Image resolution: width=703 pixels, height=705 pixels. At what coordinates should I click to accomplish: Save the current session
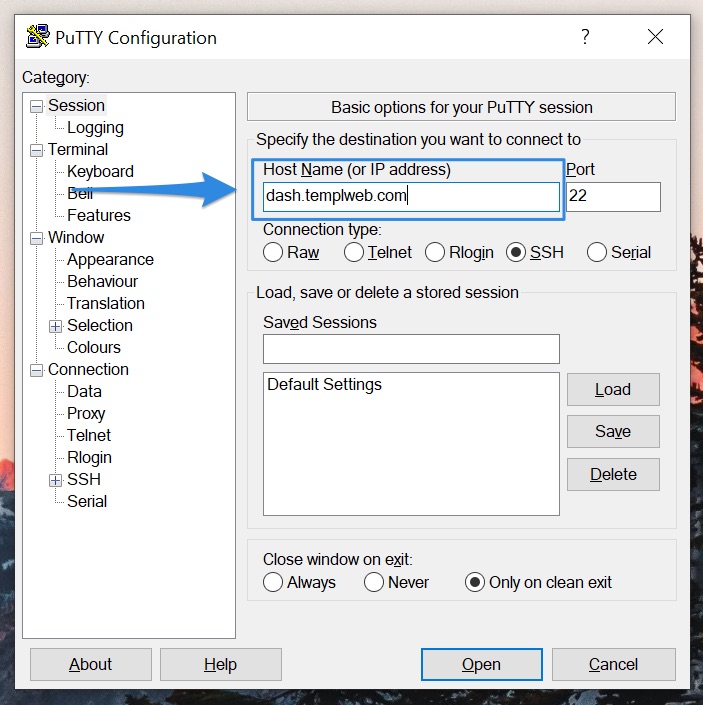click(613, 432)
